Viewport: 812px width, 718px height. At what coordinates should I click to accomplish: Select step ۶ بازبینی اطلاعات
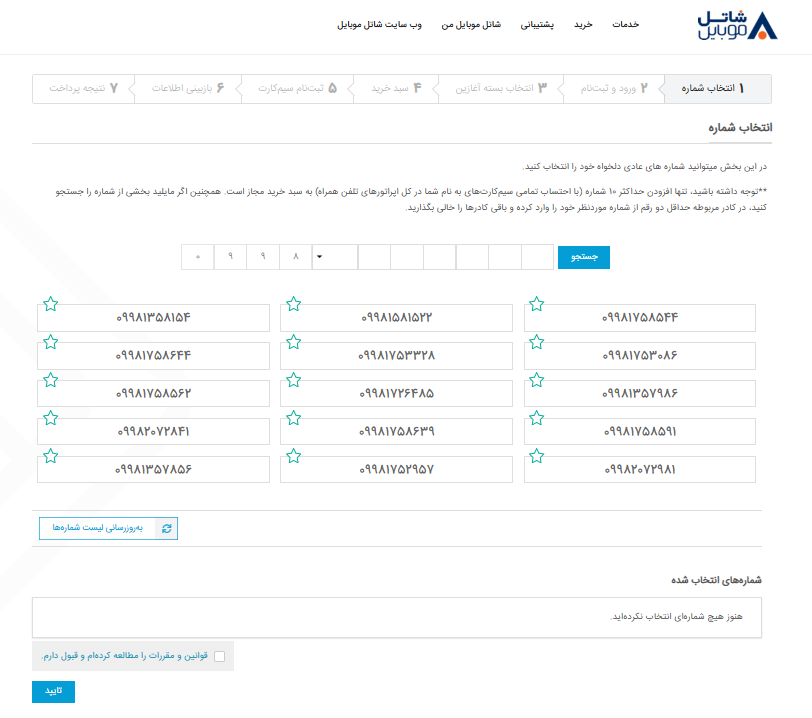click(x=187, y=89)
